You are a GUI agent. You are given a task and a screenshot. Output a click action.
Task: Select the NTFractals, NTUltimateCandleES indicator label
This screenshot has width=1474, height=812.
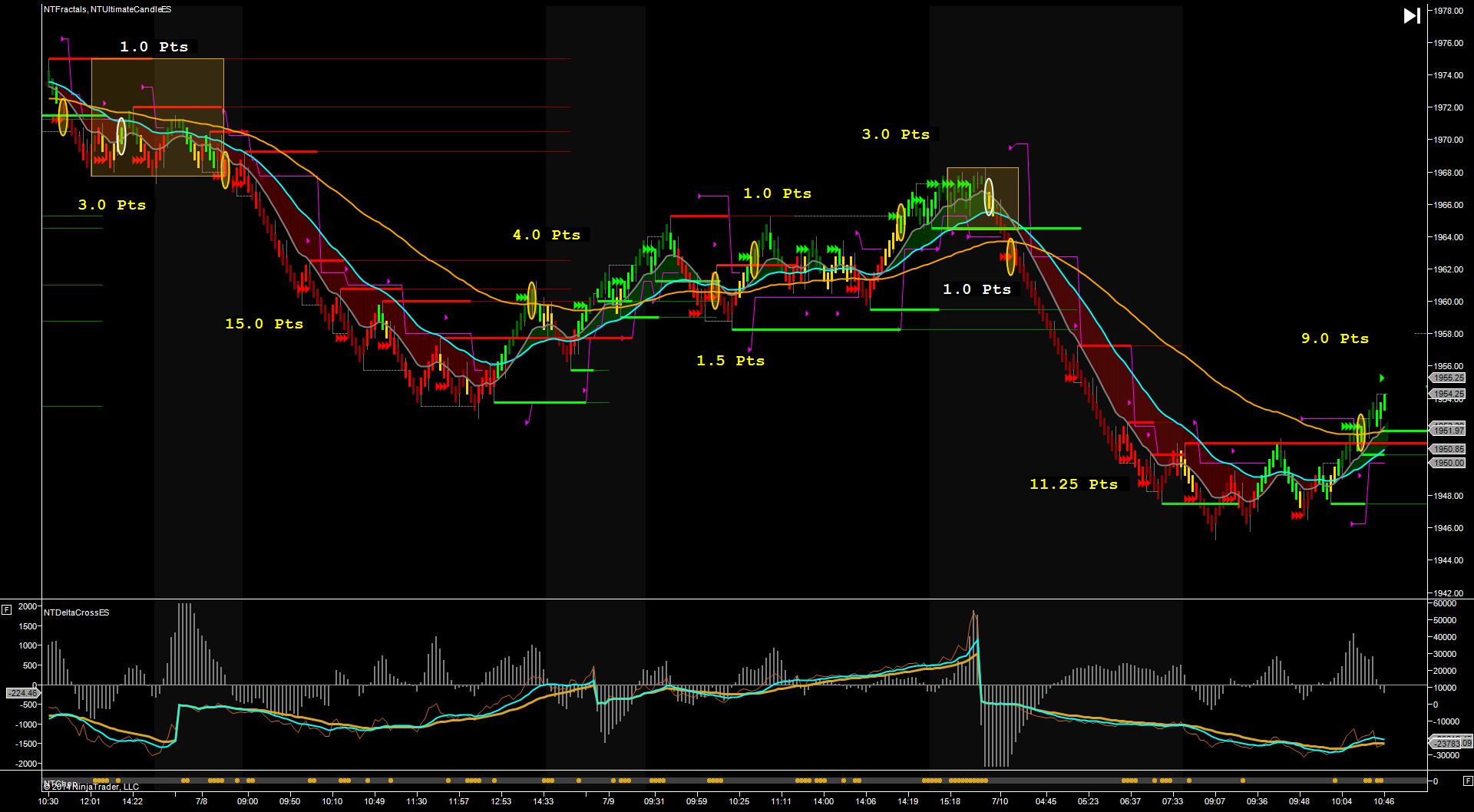(107, 10)
